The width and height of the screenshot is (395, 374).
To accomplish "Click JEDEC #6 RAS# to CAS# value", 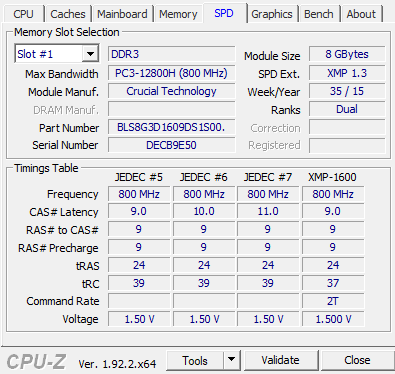I will coord(204,229).
